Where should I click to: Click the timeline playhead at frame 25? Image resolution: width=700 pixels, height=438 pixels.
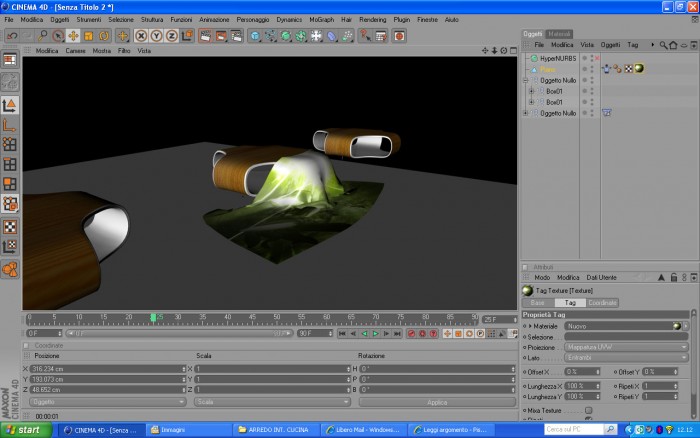[153, 317]
